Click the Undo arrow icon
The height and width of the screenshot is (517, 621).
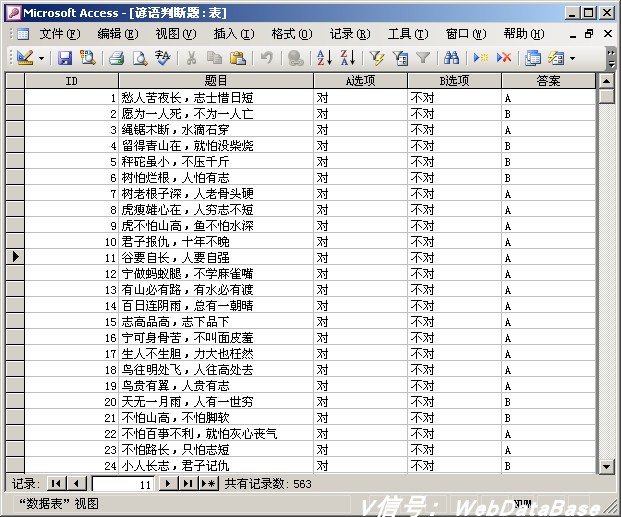point(267,58)
